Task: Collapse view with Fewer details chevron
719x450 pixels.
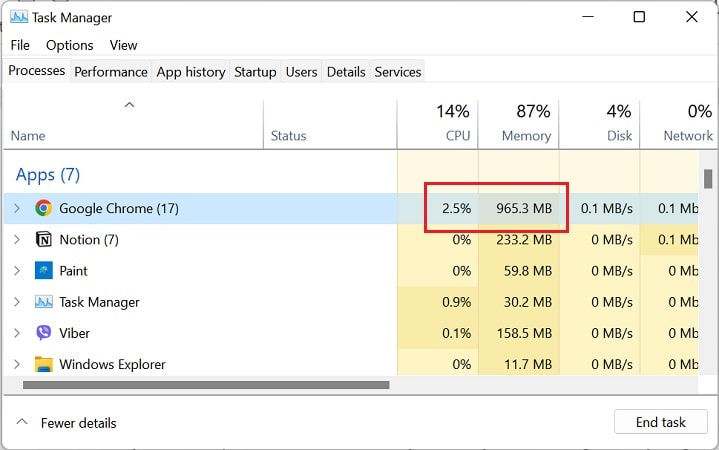Action: [22, 422]
